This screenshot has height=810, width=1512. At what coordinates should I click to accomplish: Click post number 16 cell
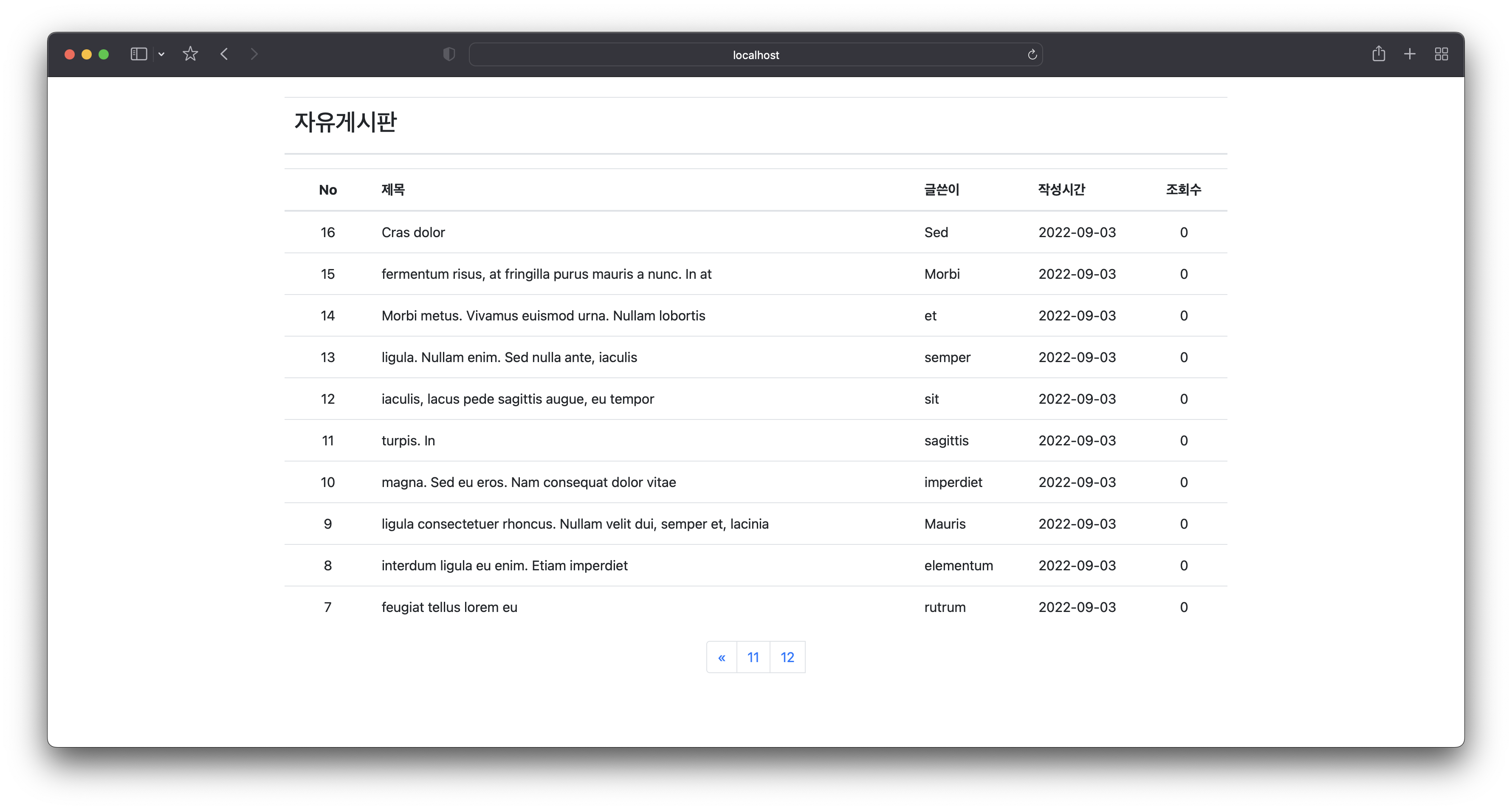(327, 232)
